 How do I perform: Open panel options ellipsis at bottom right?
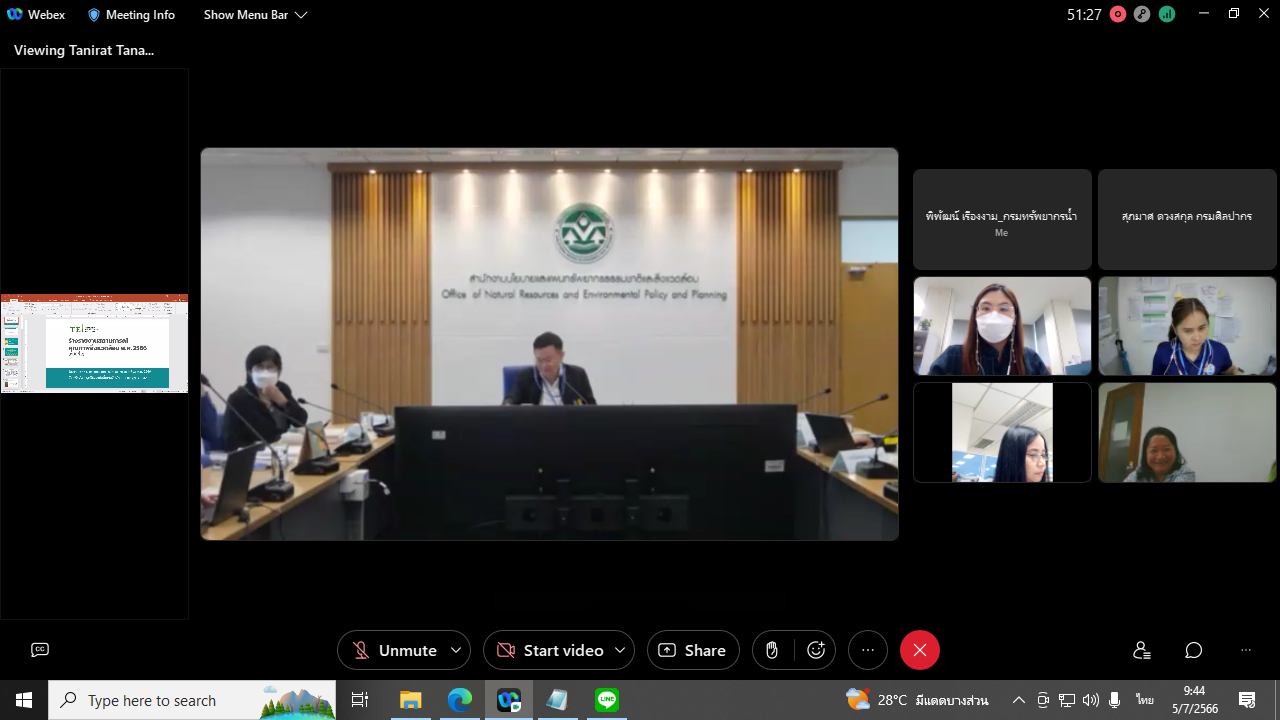click(x=1245, y=650)
